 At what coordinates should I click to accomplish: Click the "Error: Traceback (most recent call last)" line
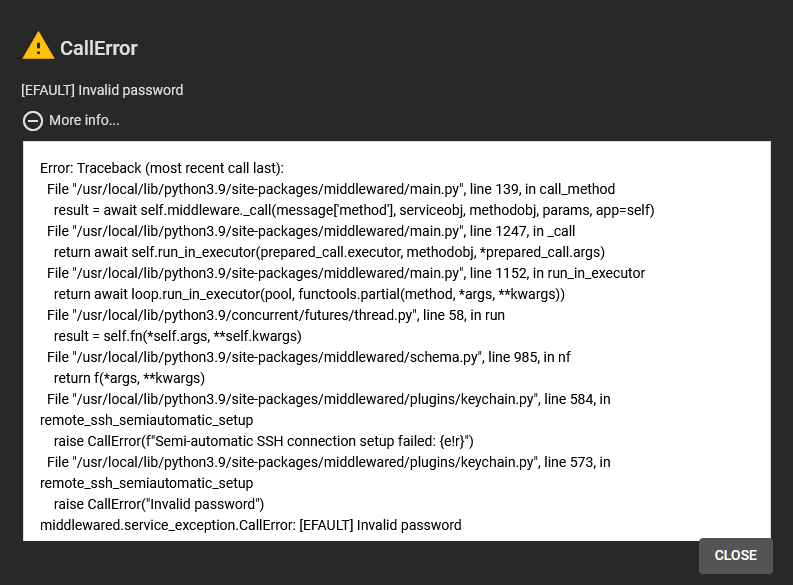[162, 168]
